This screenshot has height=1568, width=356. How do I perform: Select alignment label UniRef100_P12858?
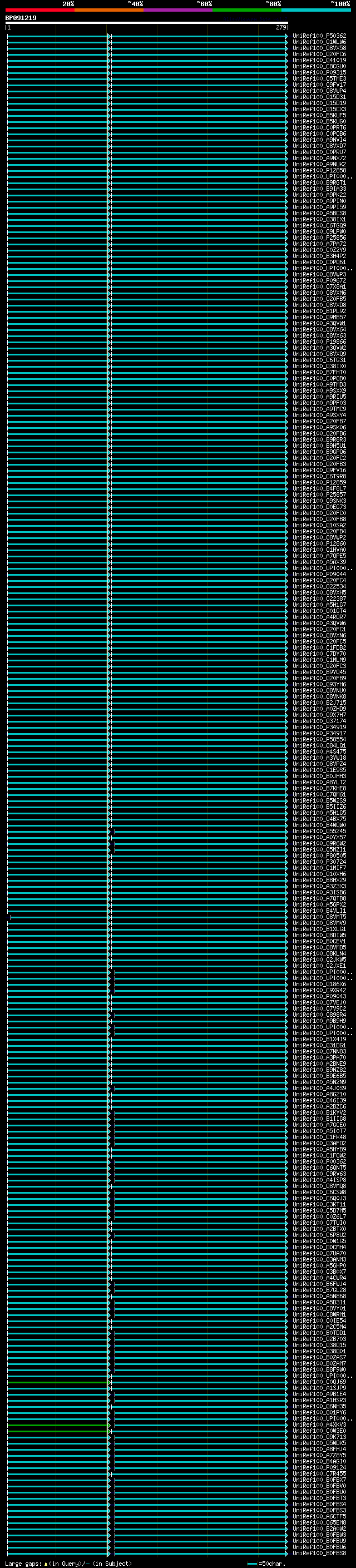click(319, 170)
